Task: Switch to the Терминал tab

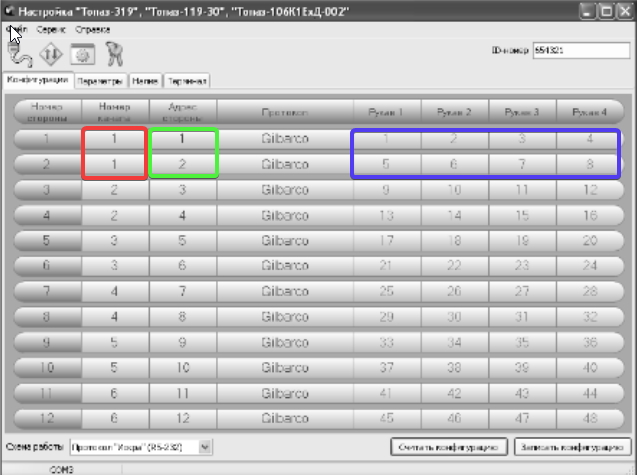Action: (186, 81)
